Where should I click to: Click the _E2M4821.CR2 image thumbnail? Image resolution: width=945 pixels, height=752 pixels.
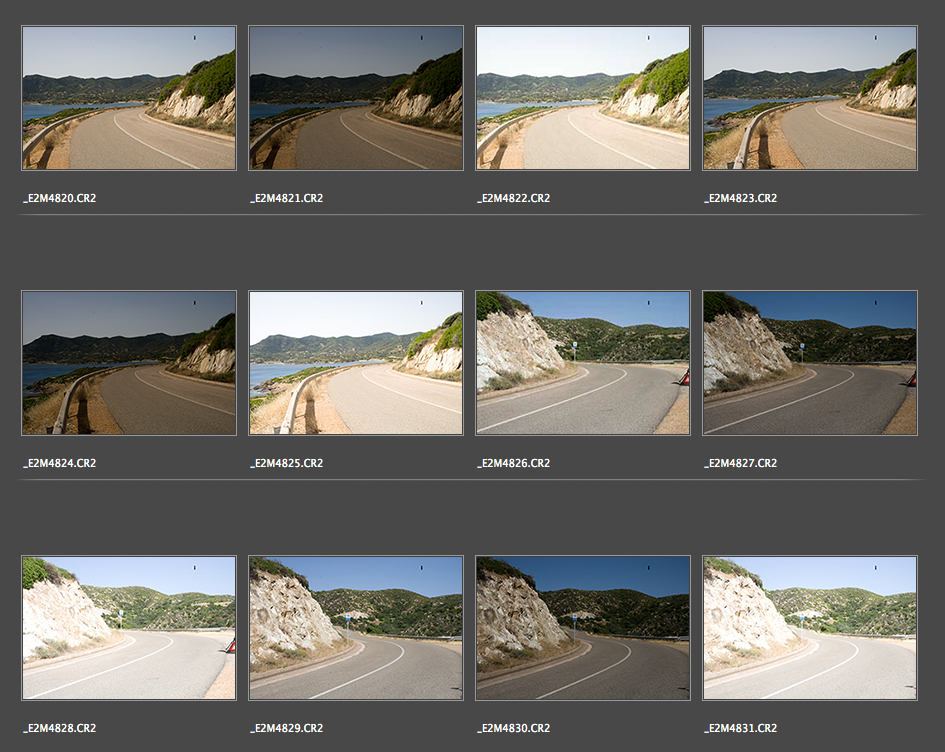pos(356,98)
